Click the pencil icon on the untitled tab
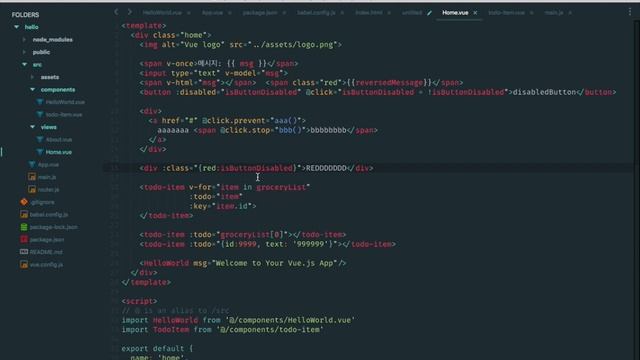 pos(429,13)
